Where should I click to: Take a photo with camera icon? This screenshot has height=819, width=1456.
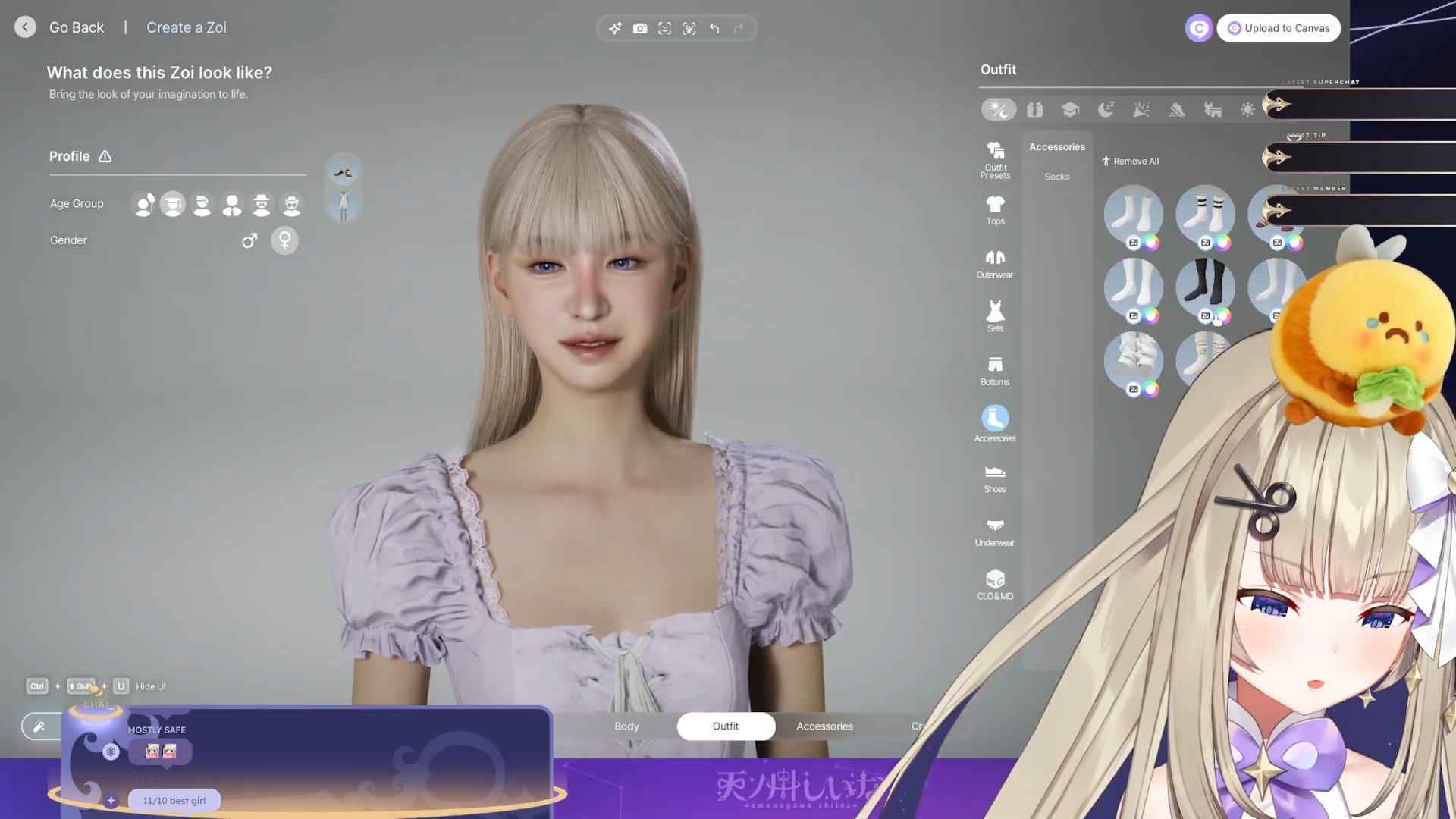[640, 28]
